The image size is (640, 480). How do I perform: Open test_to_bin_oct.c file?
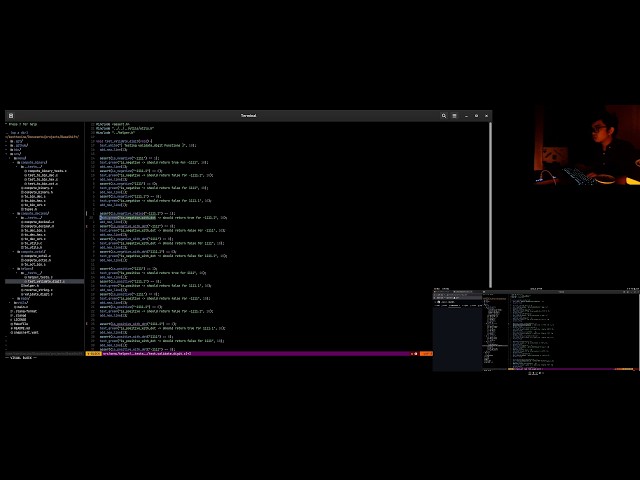click(x=41, y=184)
